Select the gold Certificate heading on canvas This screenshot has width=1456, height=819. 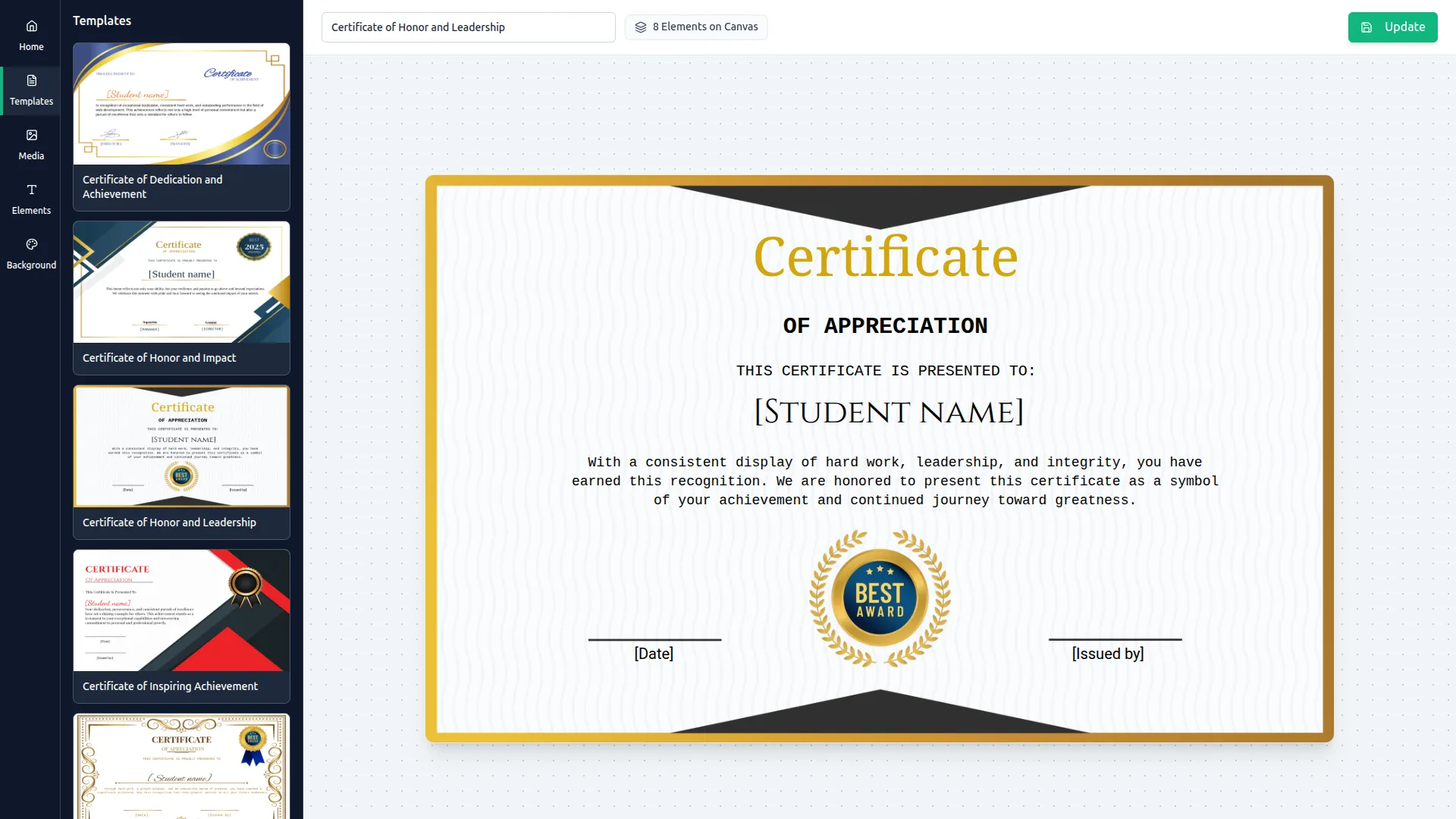[x=886, y=258]
